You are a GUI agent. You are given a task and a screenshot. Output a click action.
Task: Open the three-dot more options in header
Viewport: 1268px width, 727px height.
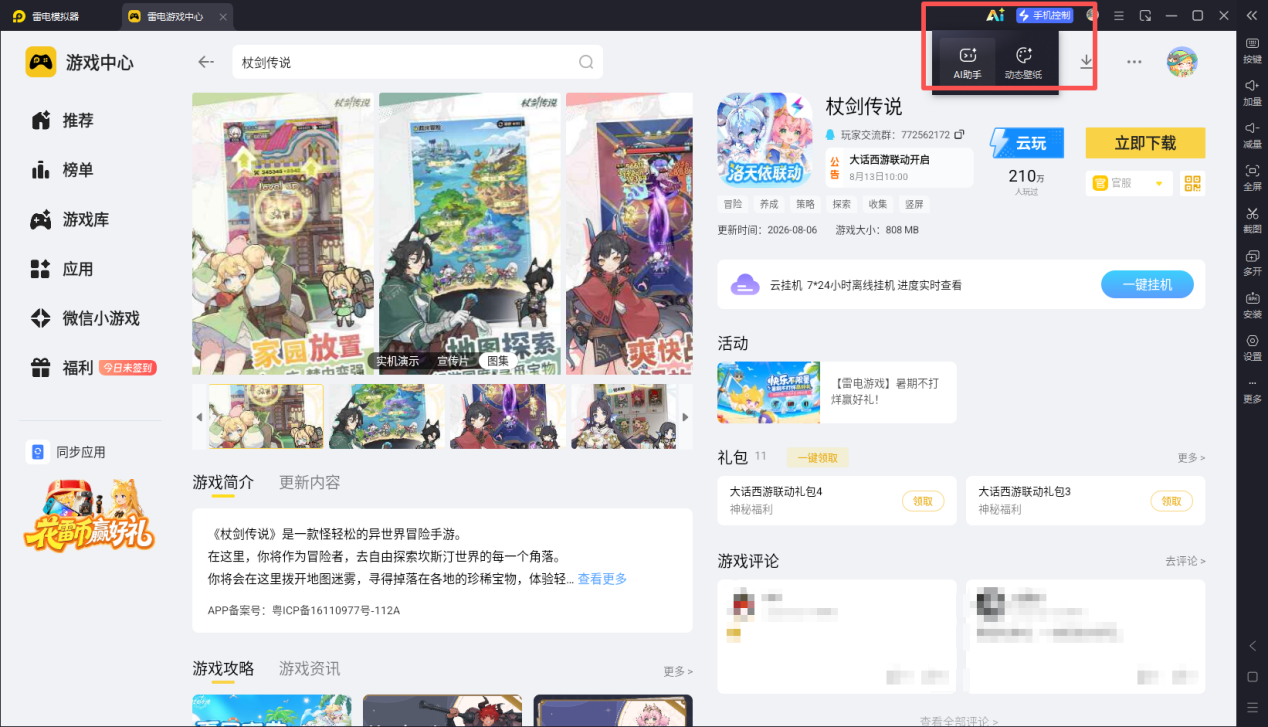[1134, 62]
